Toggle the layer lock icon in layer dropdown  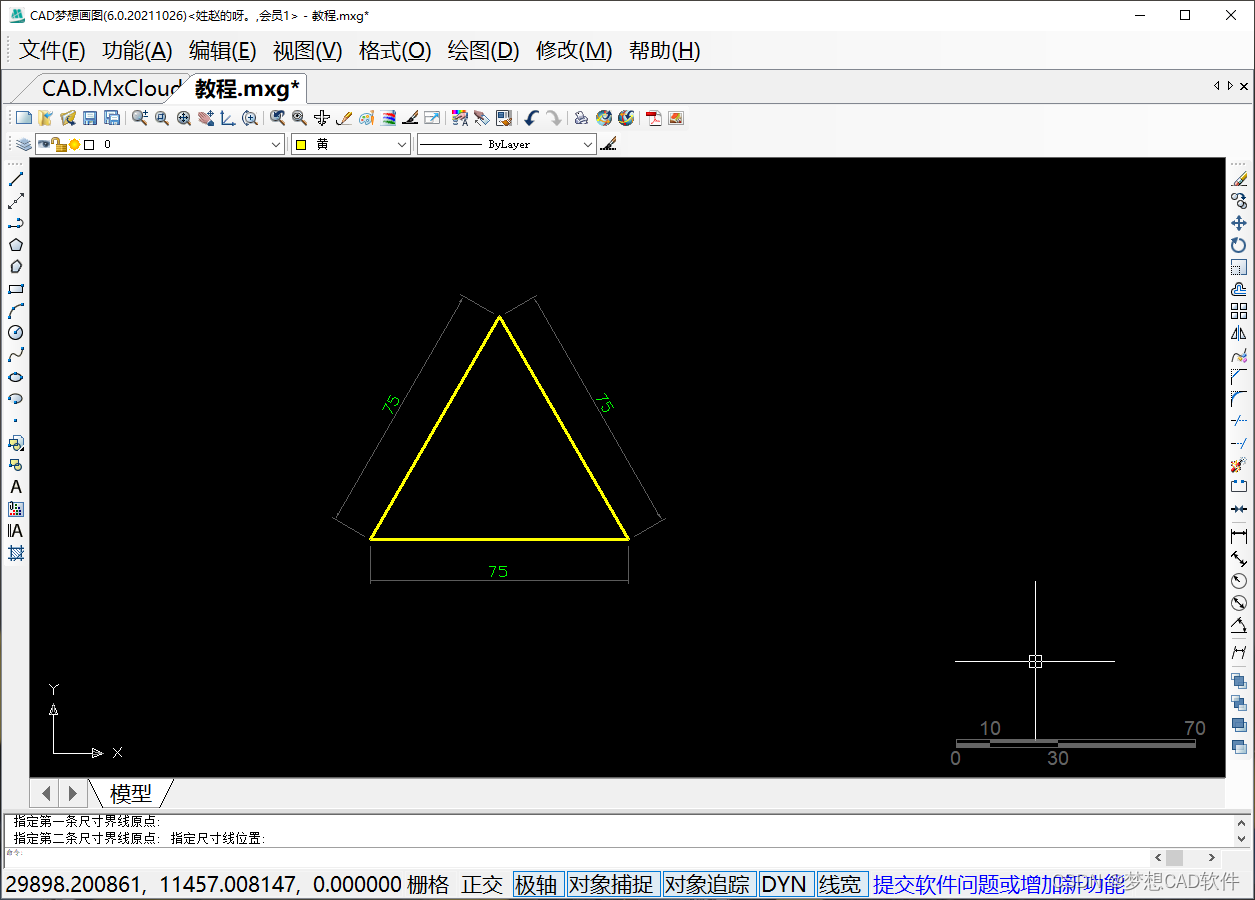[60, 145]
